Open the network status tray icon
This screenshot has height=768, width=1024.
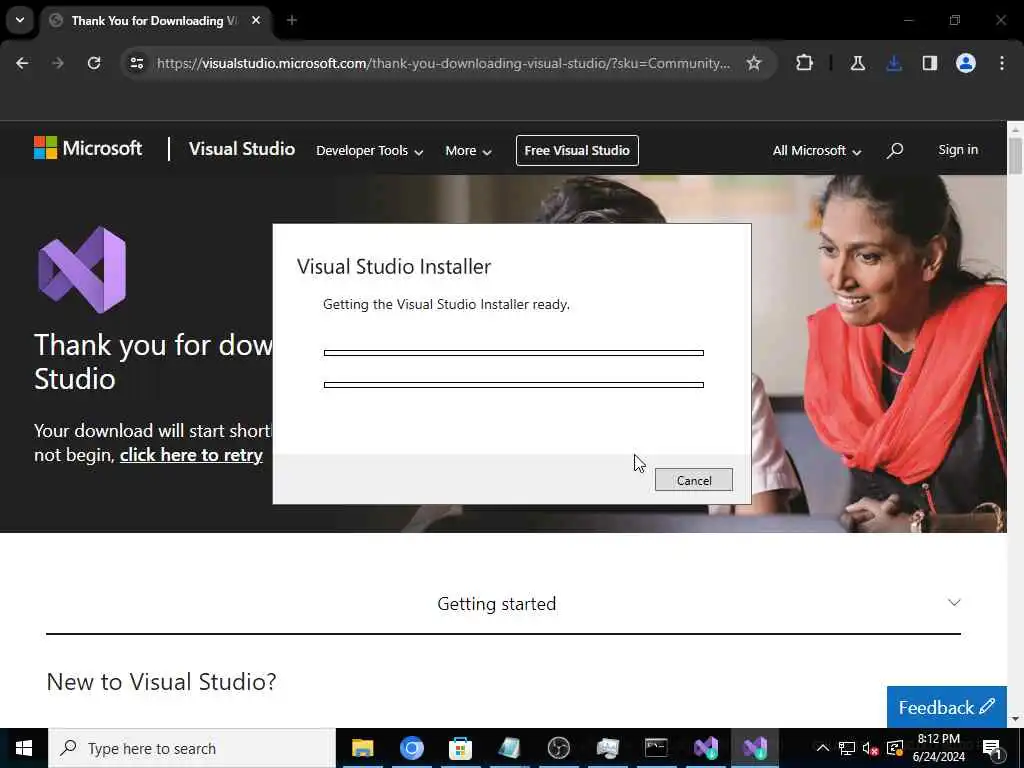tap(847, 748)
